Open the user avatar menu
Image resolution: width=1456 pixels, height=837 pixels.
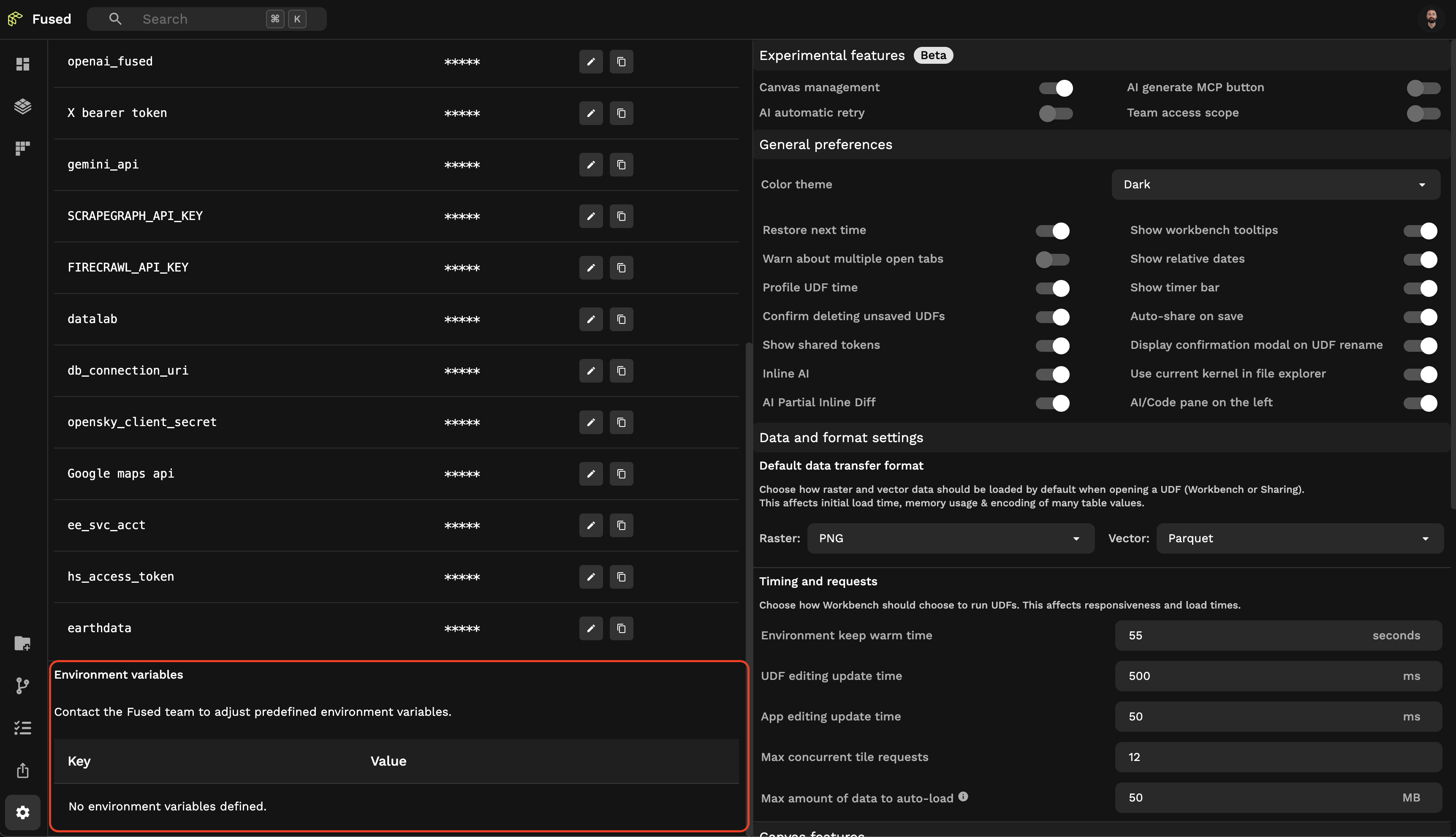pyautogui.click(x=1431, y=19)
